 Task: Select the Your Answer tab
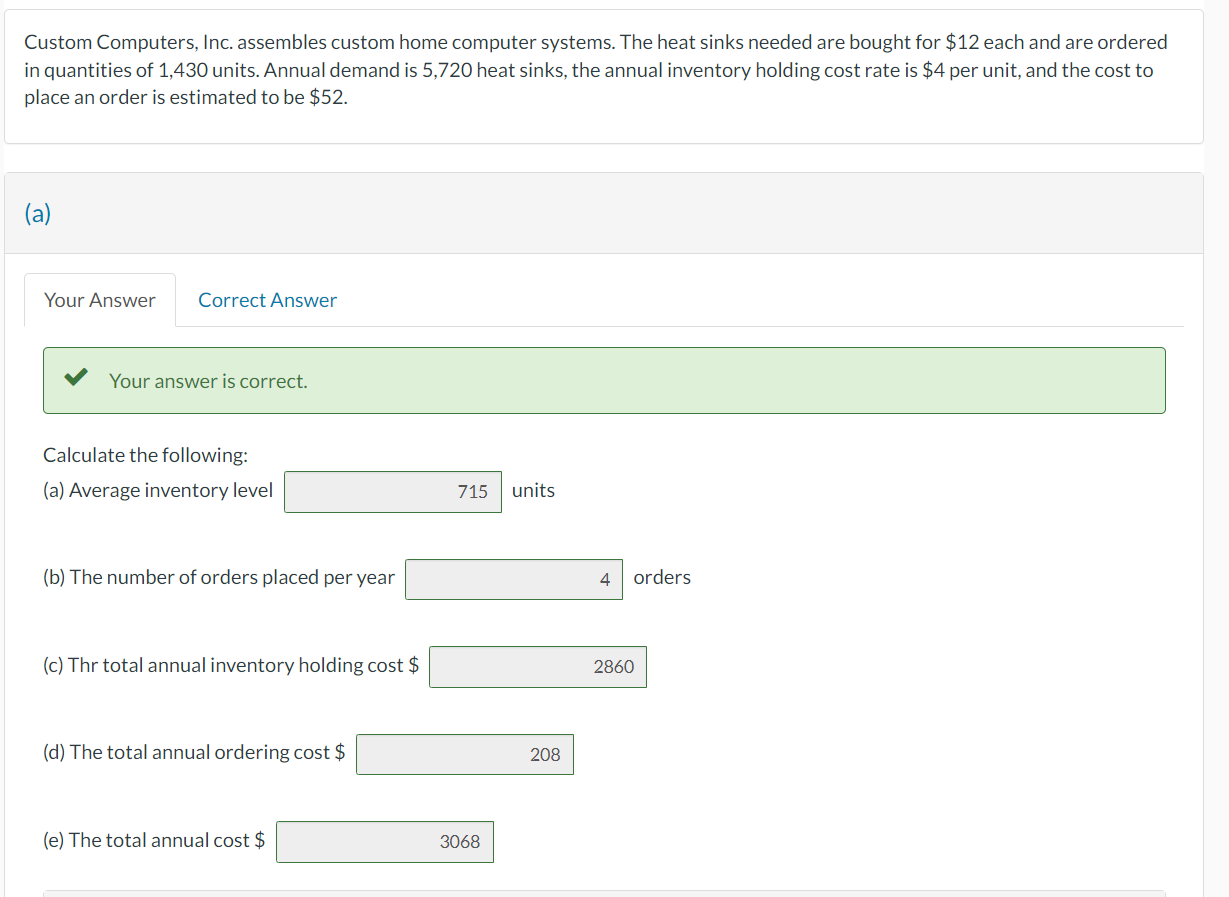click(x=100, y=300)
